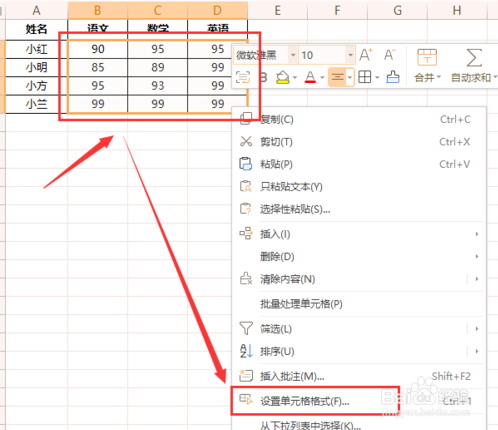Select column C header
The width and height of the screenshot is (498, 430).
coord(157,10)
